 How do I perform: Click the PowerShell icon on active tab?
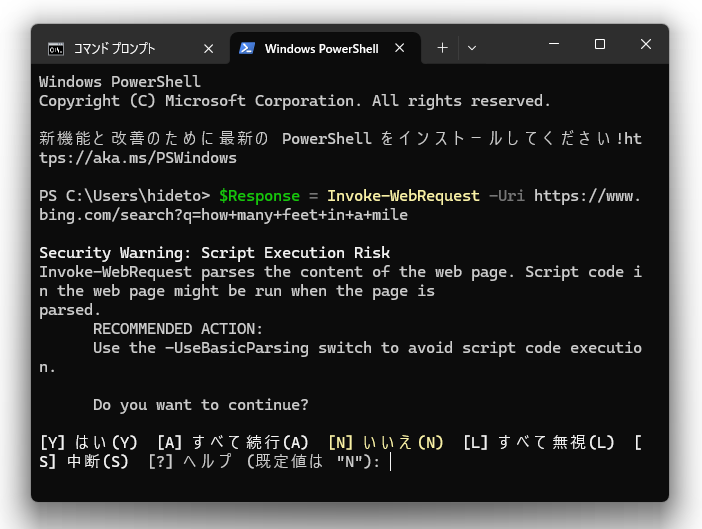tap(247, 48)
